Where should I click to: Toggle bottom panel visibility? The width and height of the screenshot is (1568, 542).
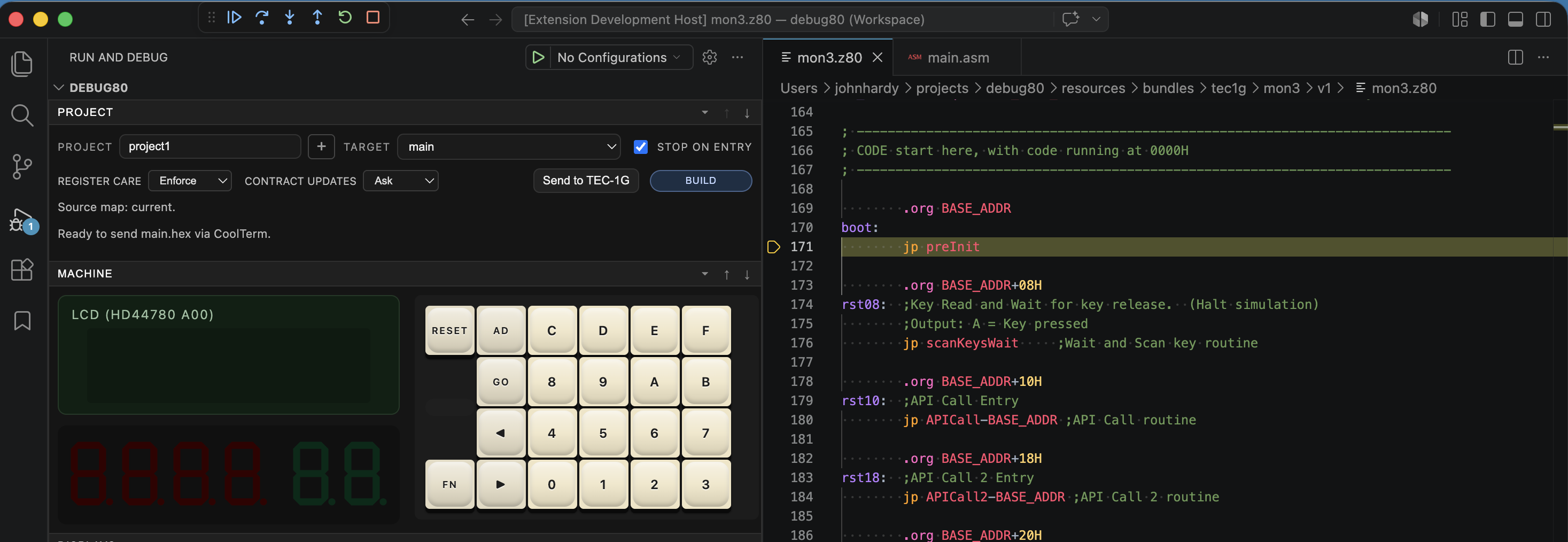coord(1516,19)
